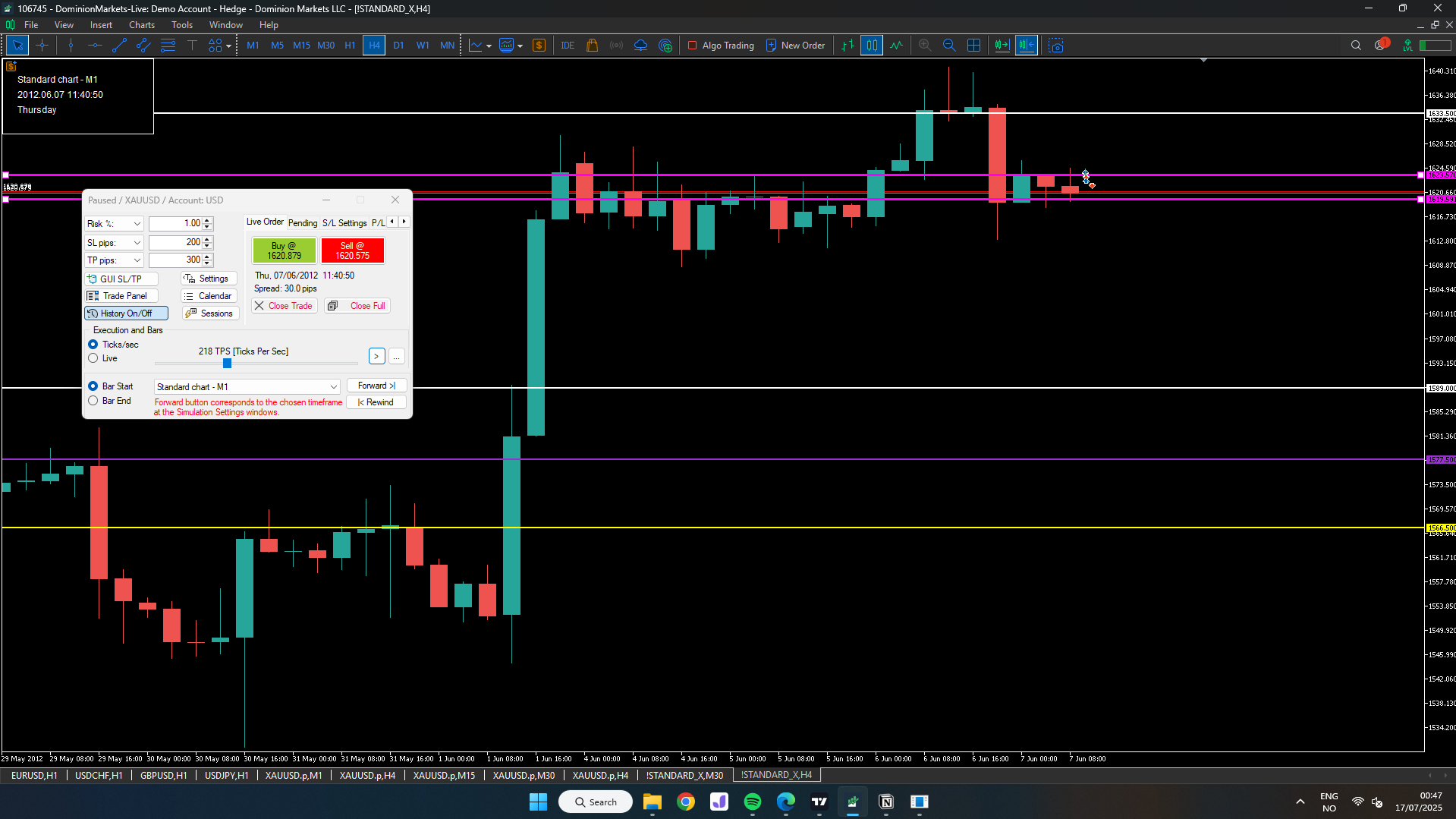Activate the crosshair tool

point(42,46)
